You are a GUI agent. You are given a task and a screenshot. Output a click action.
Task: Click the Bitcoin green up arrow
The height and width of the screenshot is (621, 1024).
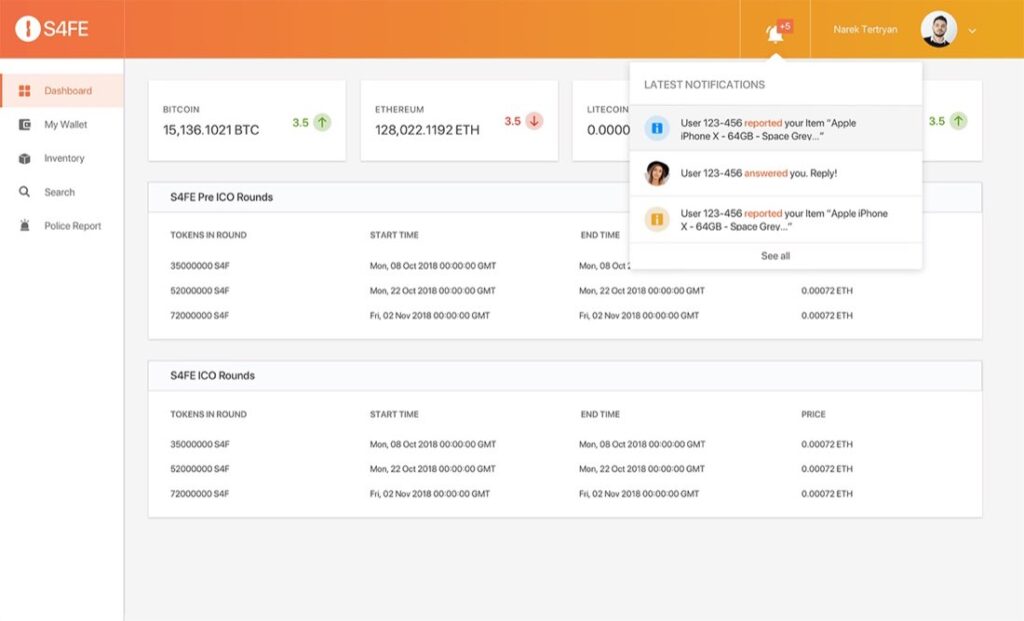[322, 122]
